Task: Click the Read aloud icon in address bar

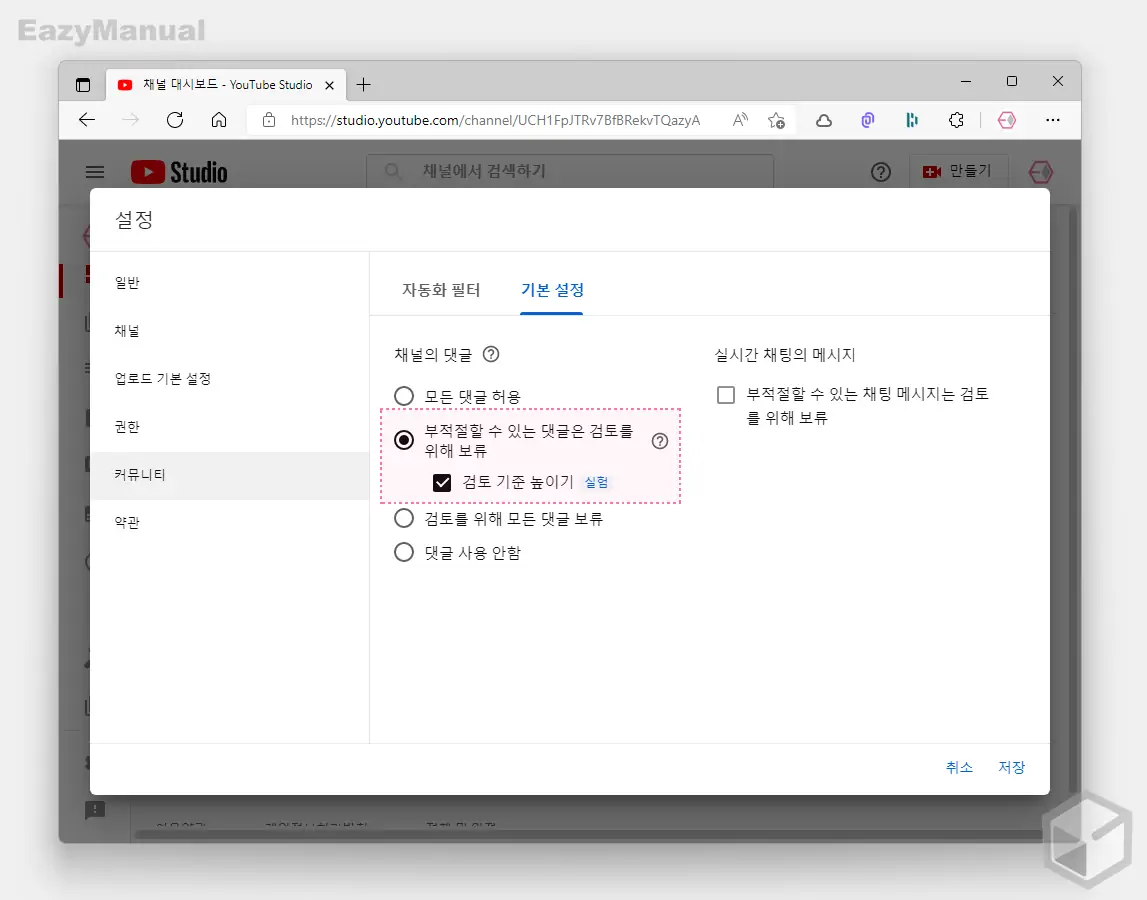Action: (x=739, y=119)
